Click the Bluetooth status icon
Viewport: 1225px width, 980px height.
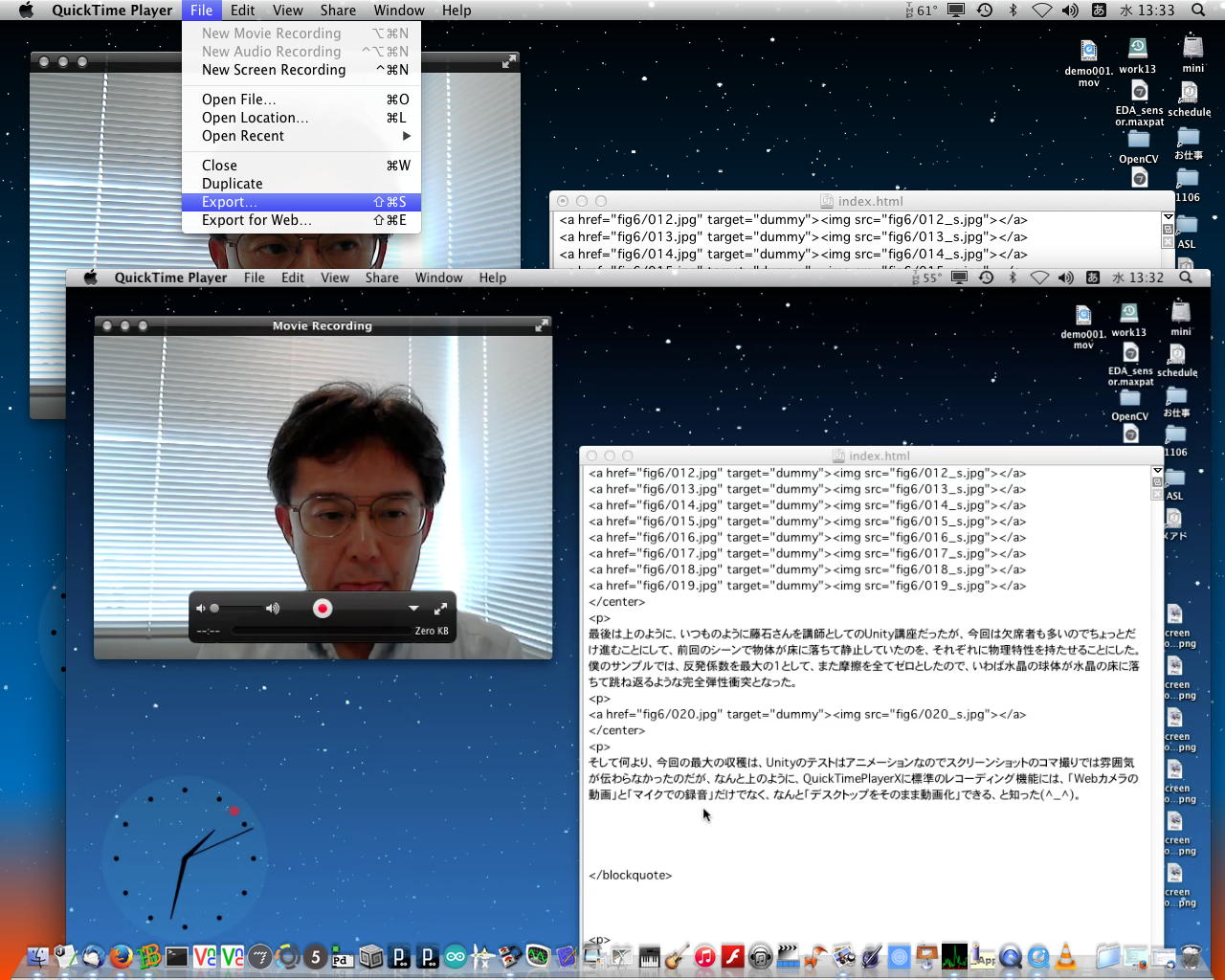pyautogui.click(x=1013, y=11)
